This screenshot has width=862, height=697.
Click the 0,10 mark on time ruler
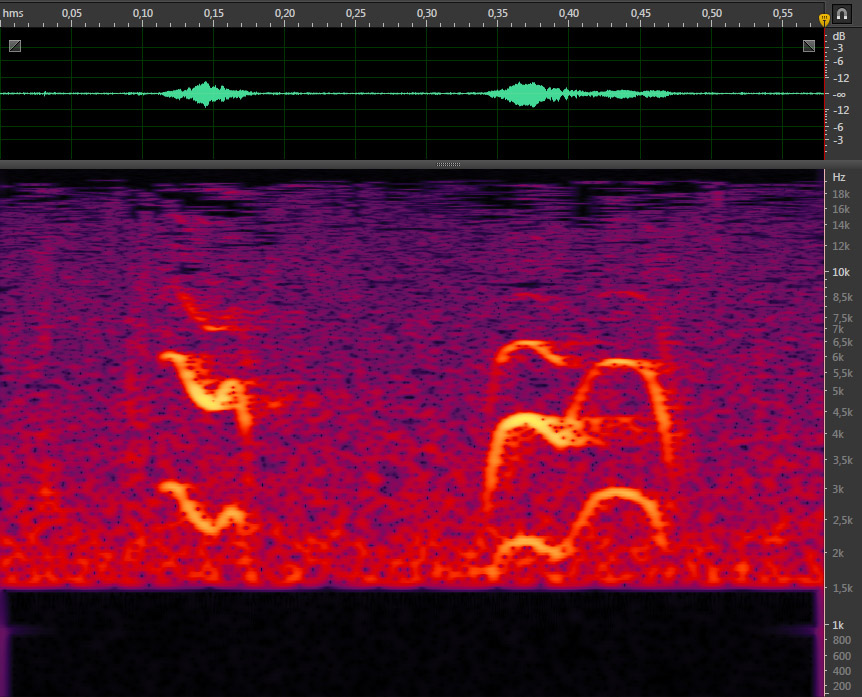coord(142,13)
